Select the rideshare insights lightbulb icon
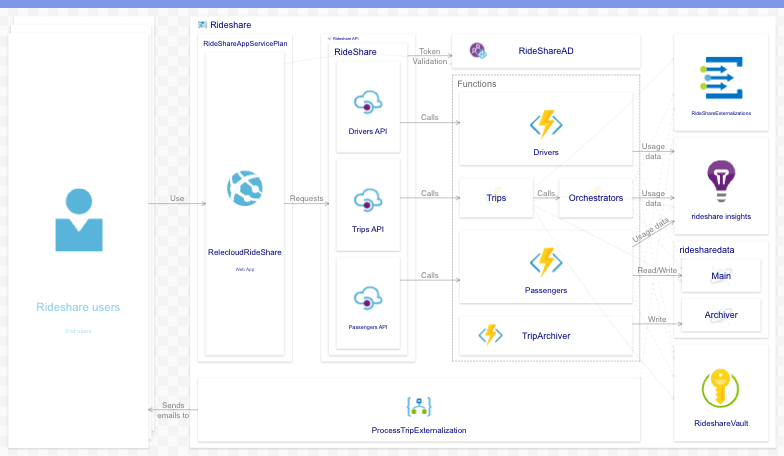The image size is (784, 456). (720, 180)
